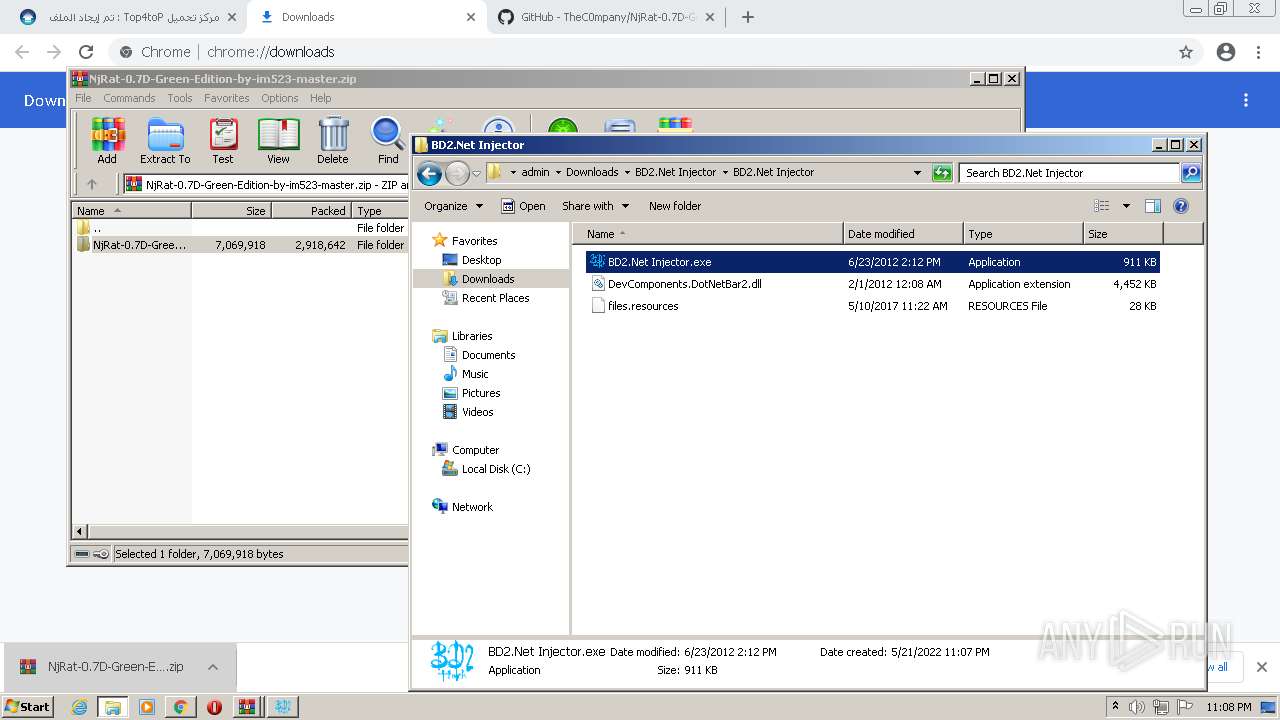Click the Search BD2.Net Injector field
The width and height of the screenshot is (1280, 720).
click(1069, 173)
